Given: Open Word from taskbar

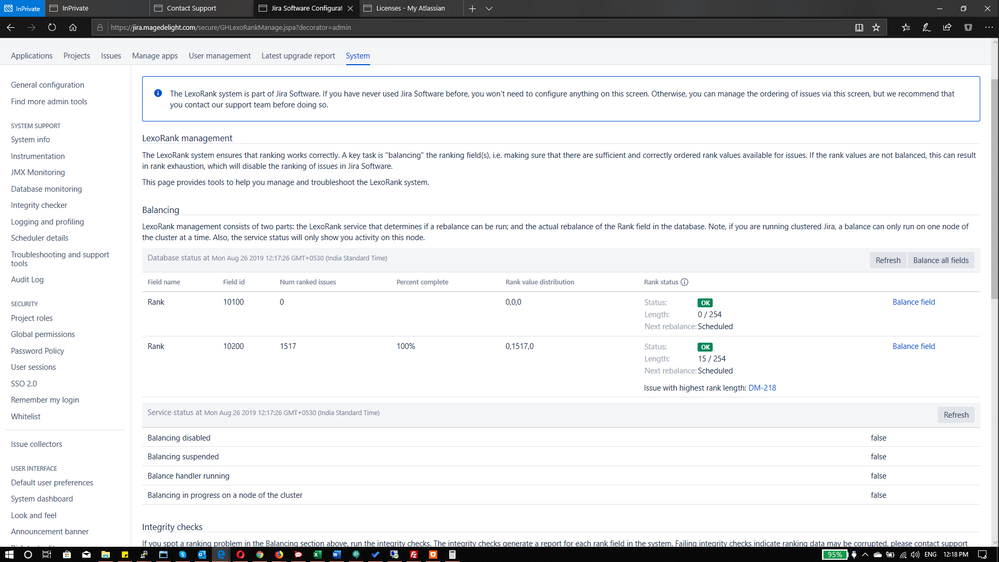Looking at the screenshot, I should 336,554.
